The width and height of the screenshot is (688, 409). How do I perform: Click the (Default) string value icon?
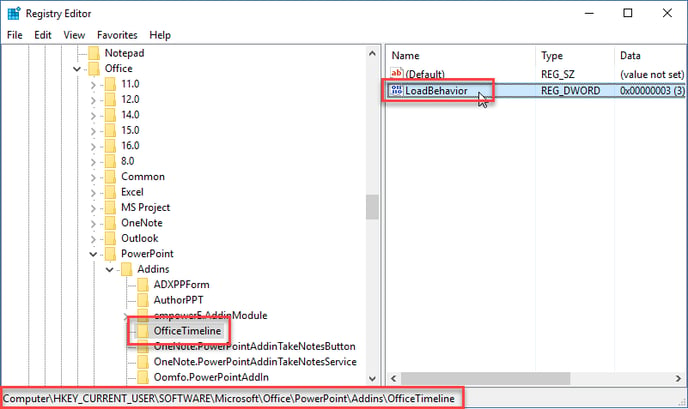click(397, 73)
